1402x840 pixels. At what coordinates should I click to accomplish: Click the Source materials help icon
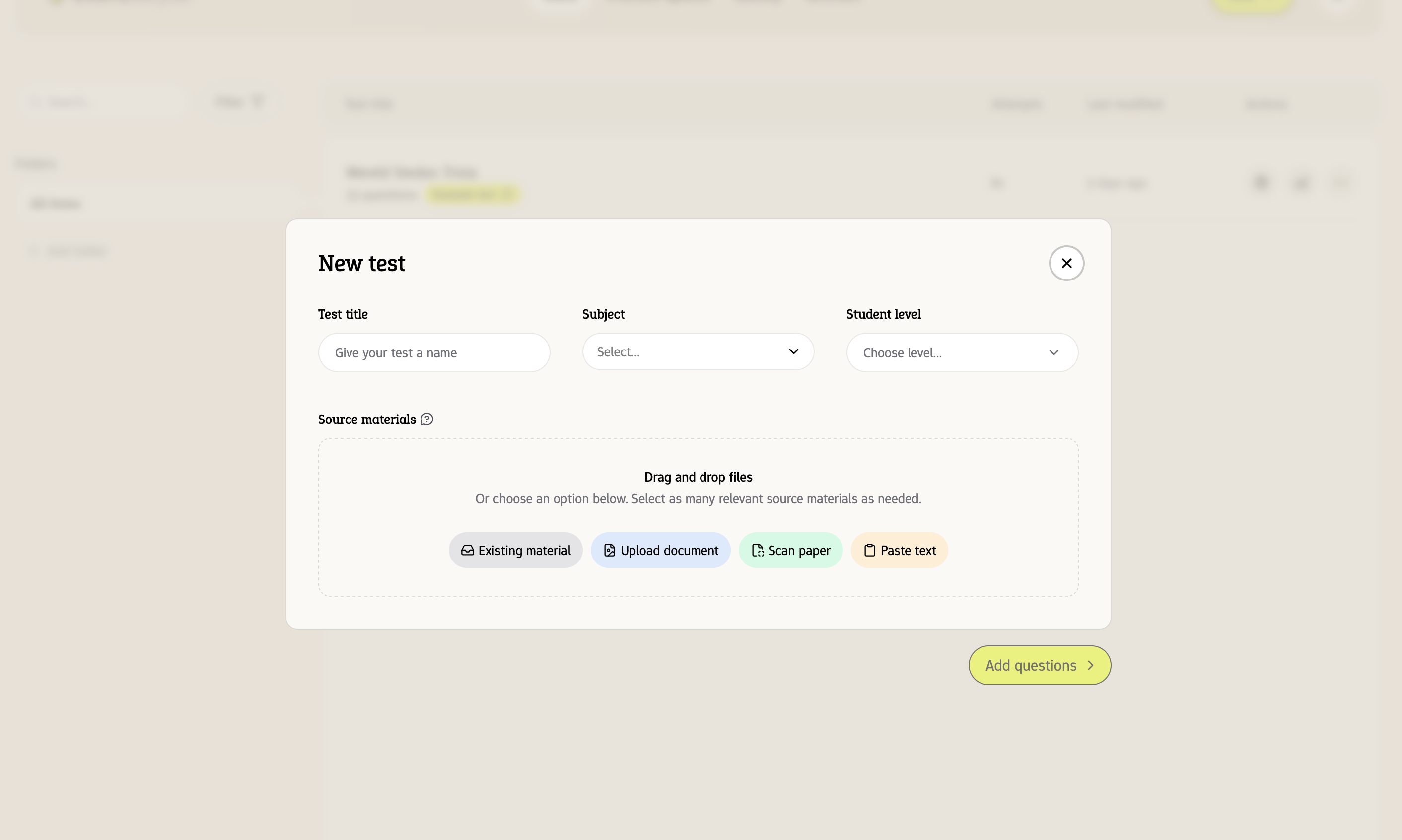click(427, 420)
